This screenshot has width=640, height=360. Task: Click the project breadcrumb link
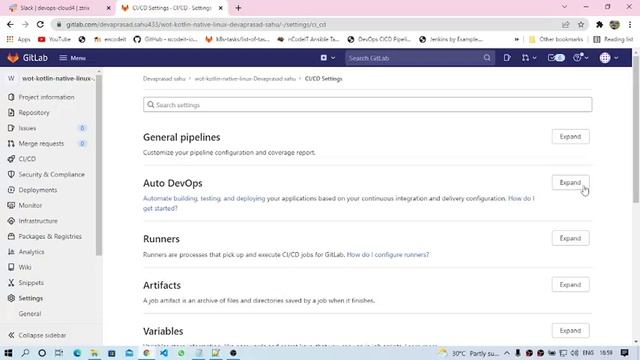(245, 79)
